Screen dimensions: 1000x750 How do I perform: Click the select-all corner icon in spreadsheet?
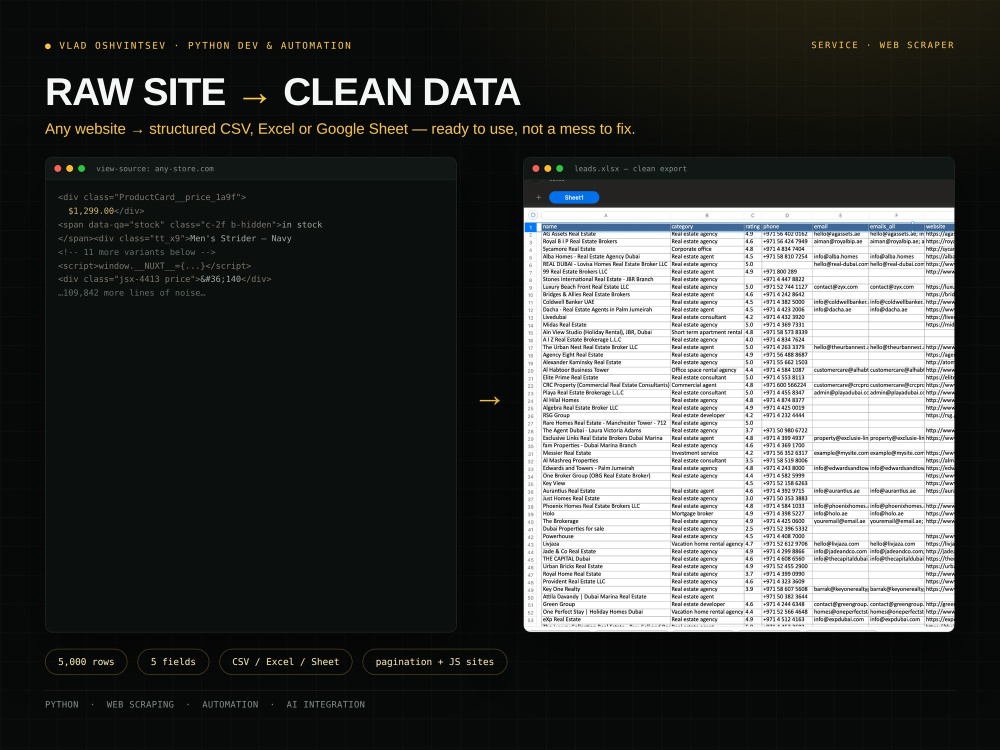pos(533,216)
